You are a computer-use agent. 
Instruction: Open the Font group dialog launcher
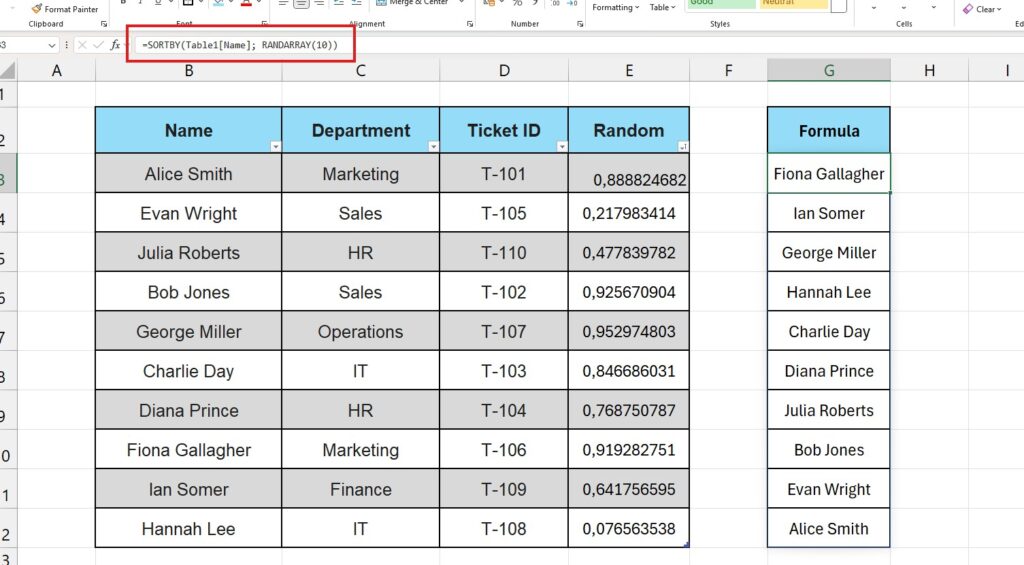(x=264, y=24)
